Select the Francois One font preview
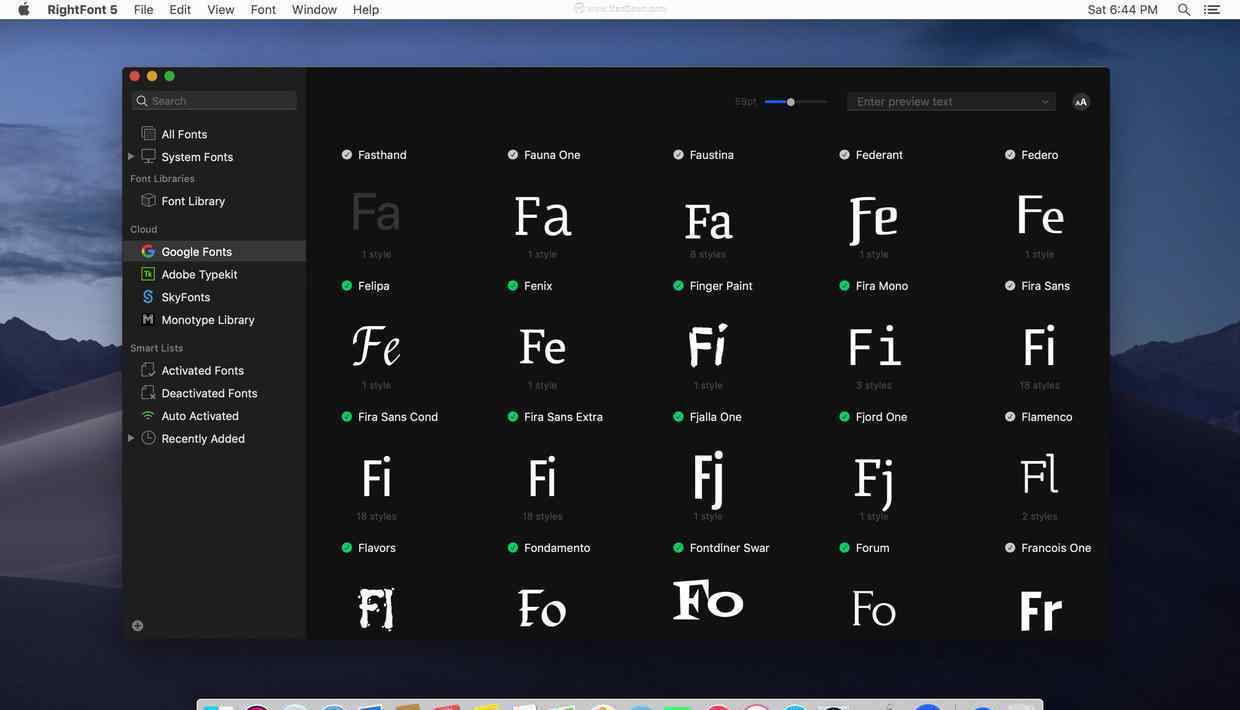Viewport: 1240px width, 710px height. [1041, 611]
